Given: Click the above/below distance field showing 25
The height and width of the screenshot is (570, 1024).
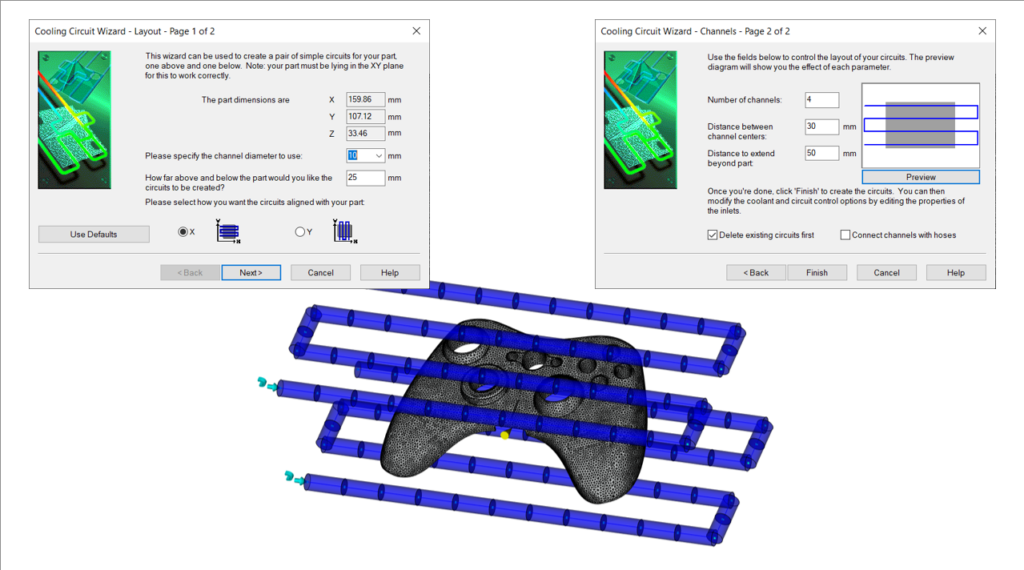Looking at the screenshot, I should 365,178.
